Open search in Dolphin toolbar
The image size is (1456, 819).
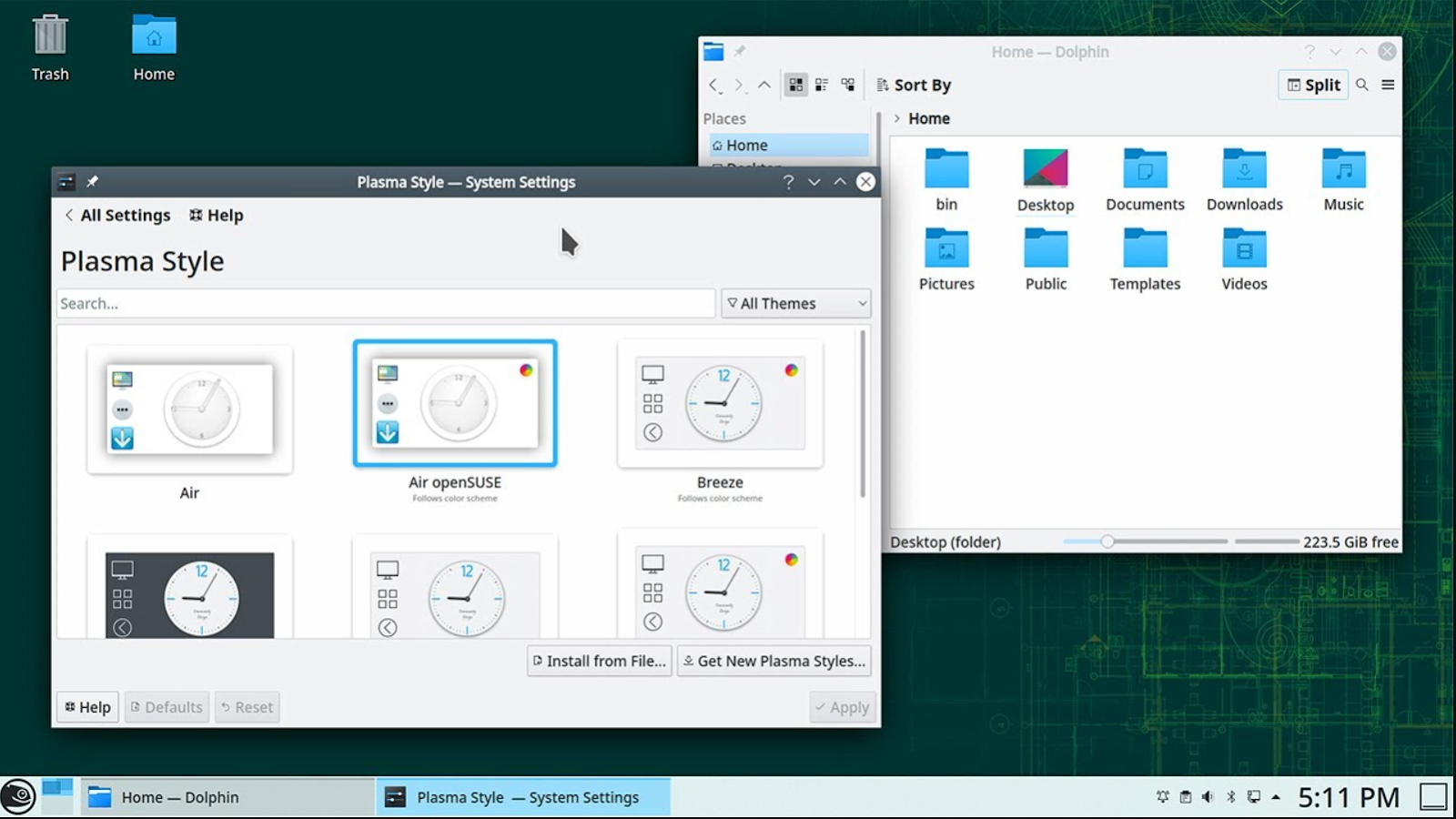point(1362,85)
